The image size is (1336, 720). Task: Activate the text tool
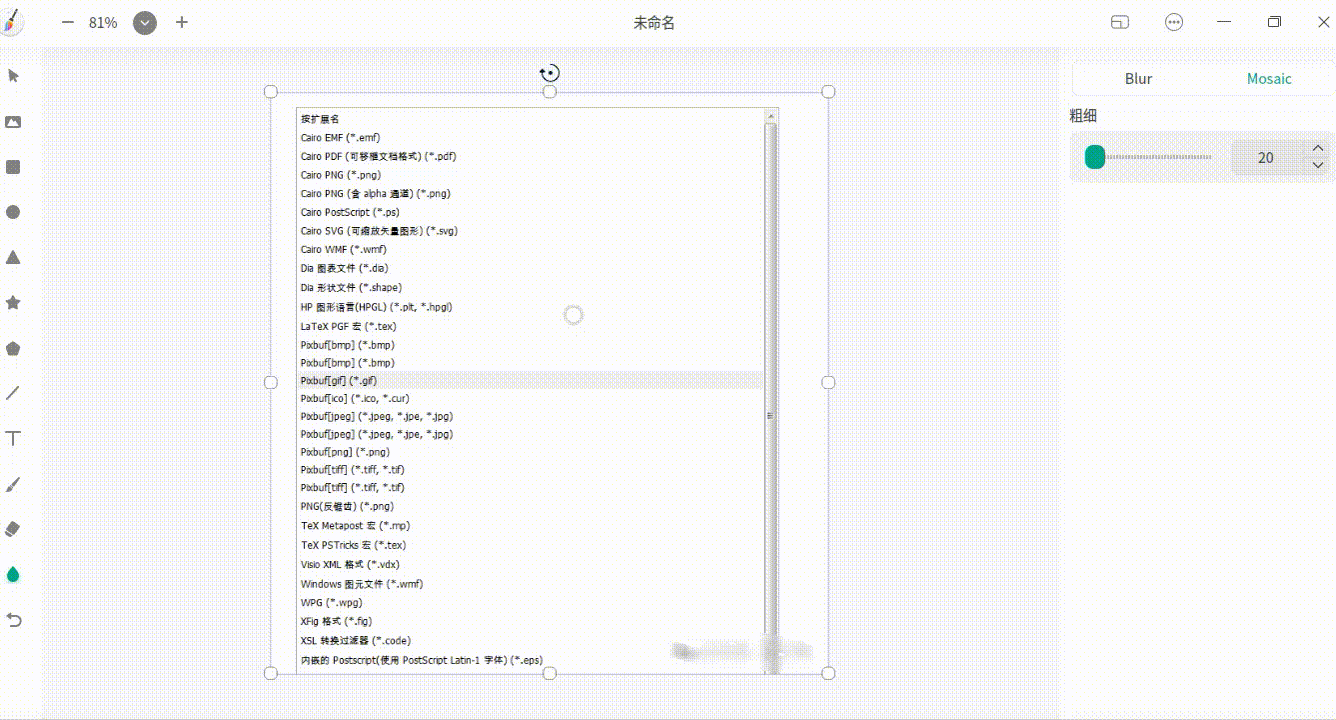pos(14,438)
